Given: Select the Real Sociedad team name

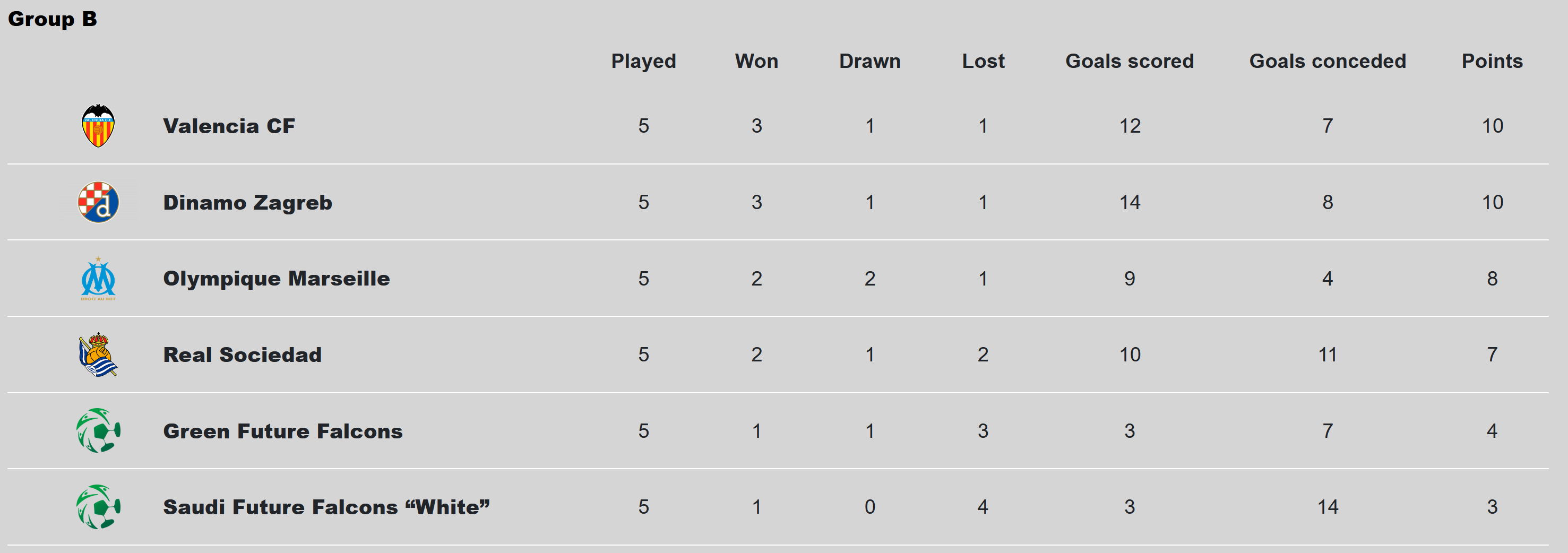Looking at the screenshot, I should point(242,355).
